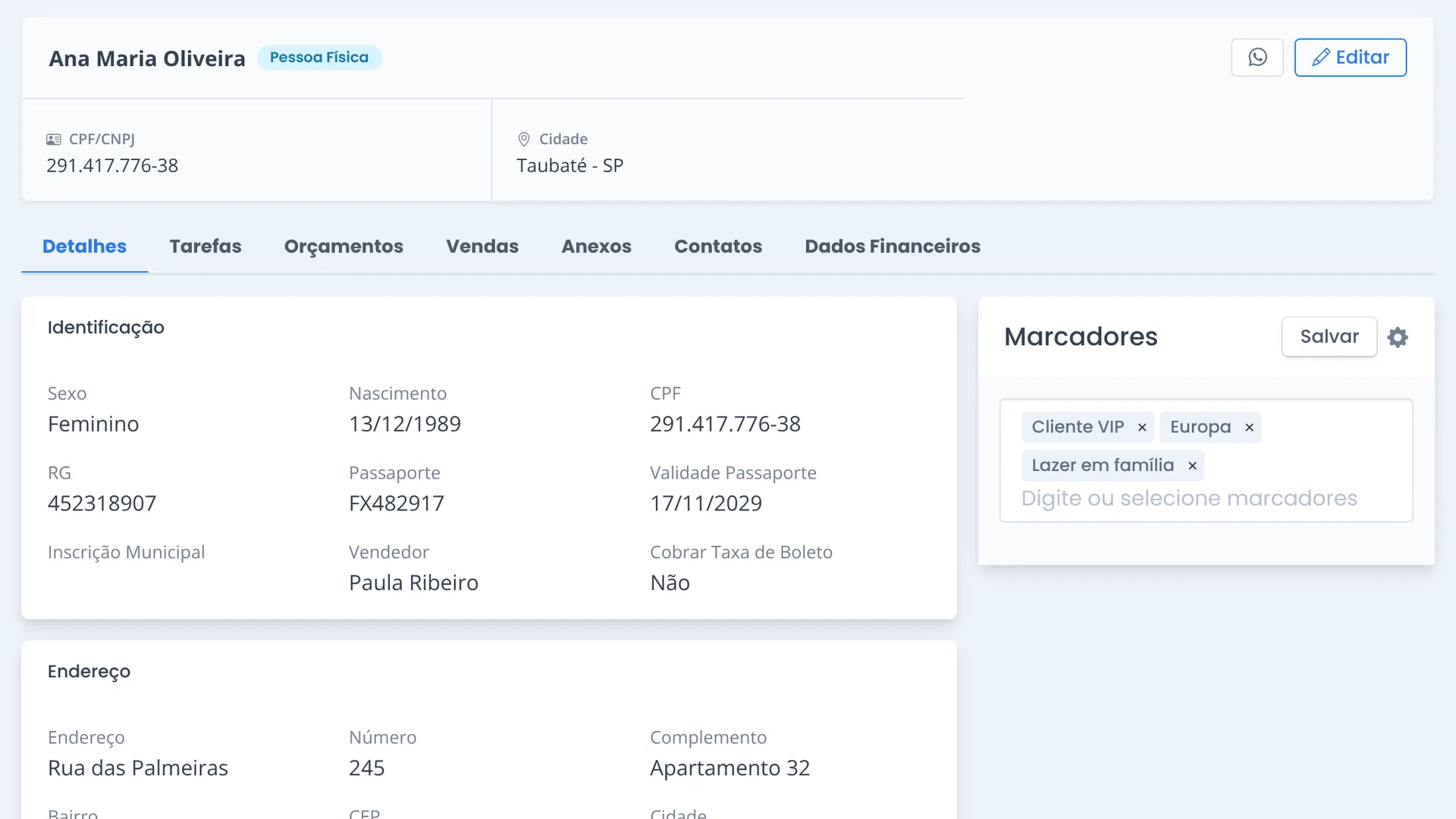Screen dimensions: 1456x819
Task: Click the passport validity 17/11/2029
Action: 706,504
